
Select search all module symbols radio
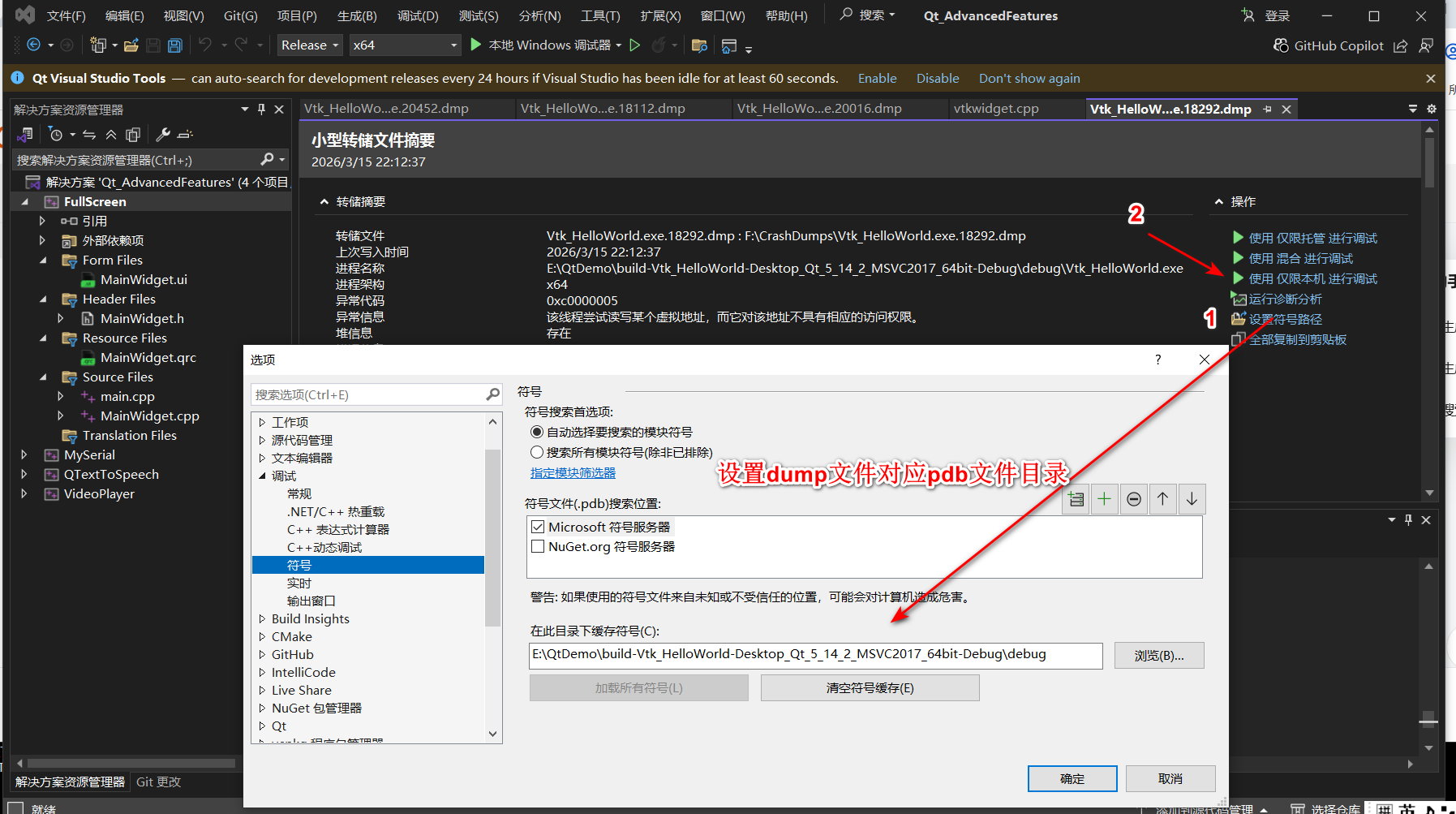[537, 452]
